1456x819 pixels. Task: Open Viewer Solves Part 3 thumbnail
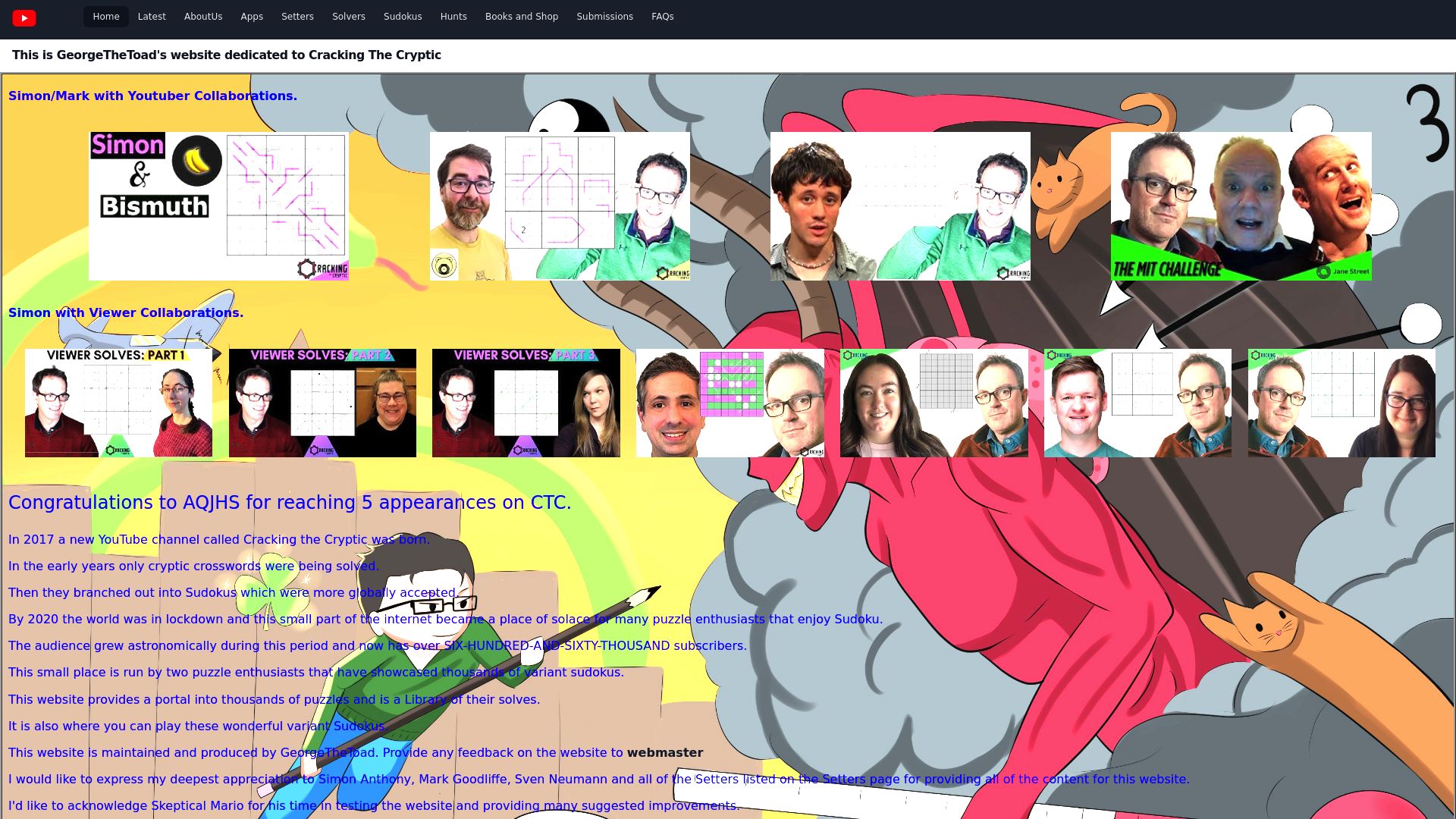526,403
